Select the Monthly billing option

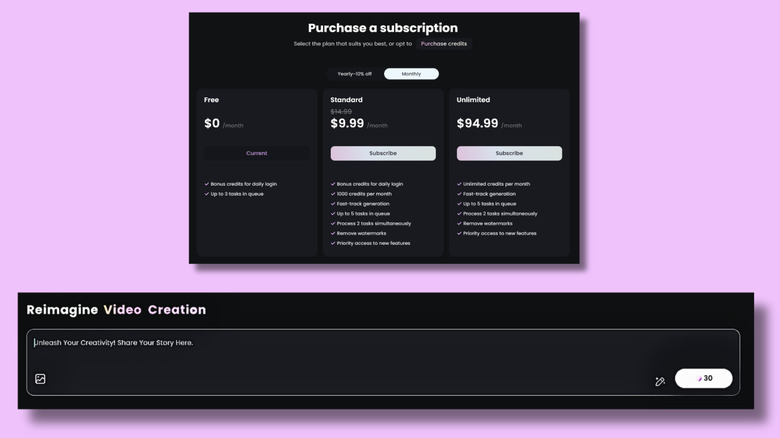click(x=411, y=74)
